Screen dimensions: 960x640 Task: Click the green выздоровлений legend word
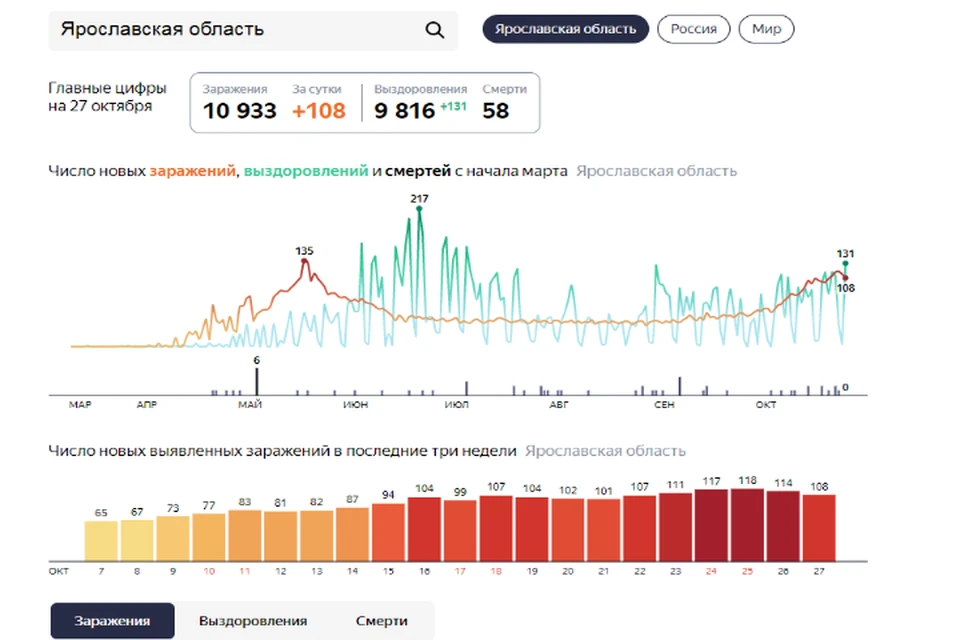pyautogui.click(x=306, y=171)
